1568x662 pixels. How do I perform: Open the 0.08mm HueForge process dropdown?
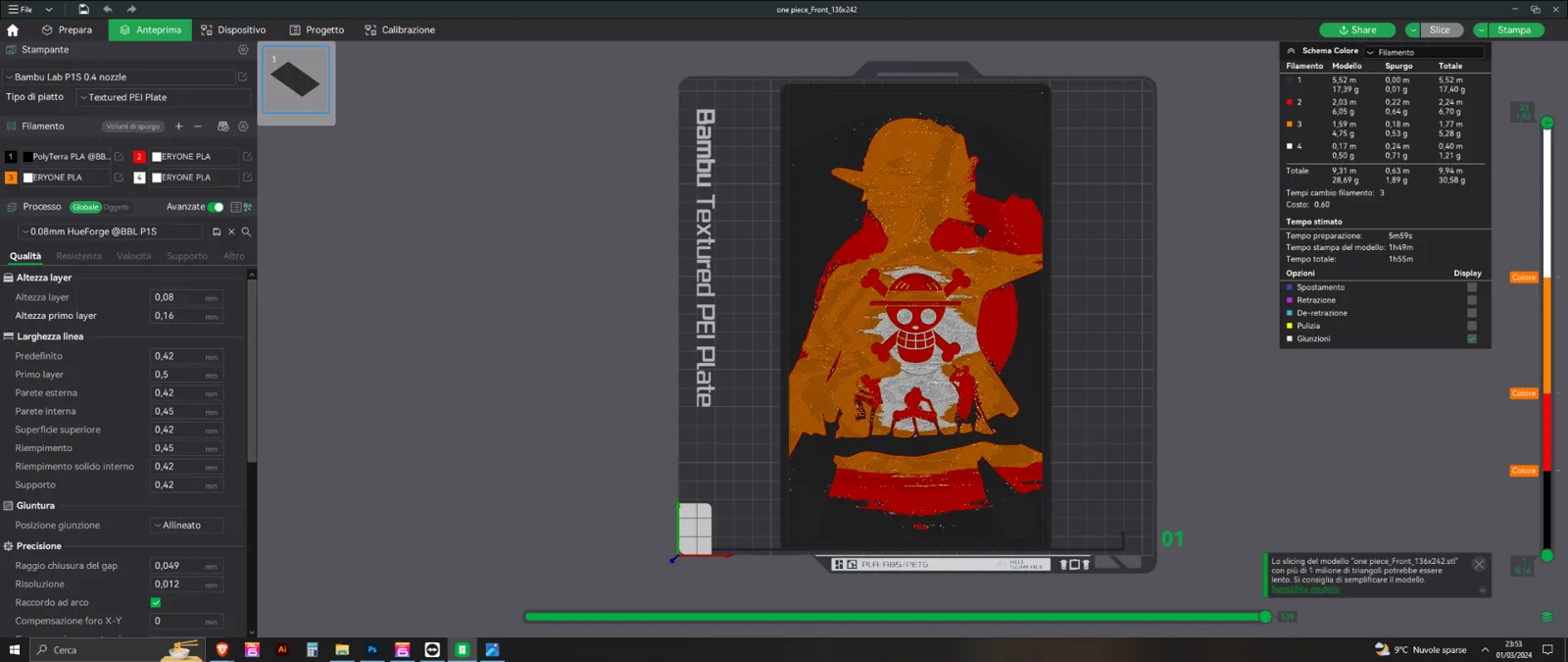tap(111, 232)
